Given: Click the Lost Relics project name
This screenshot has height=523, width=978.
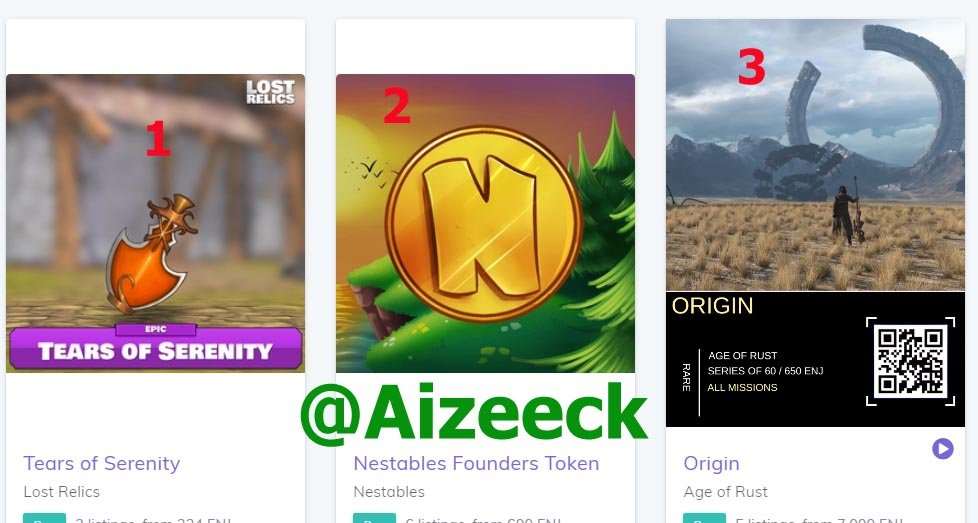Looking at the screenshot, I should tap(61, 491).
